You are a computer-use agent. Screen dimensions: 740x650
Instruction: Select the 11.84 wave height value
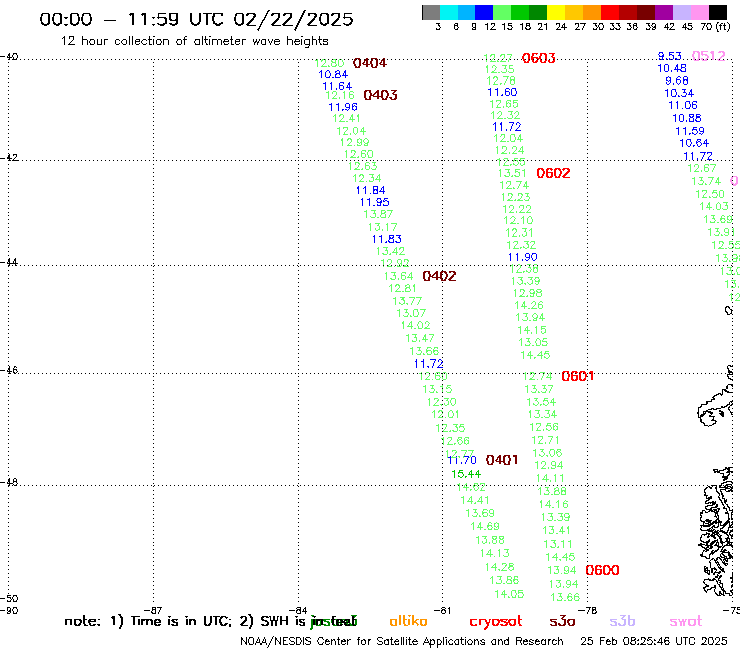[370, 190]
